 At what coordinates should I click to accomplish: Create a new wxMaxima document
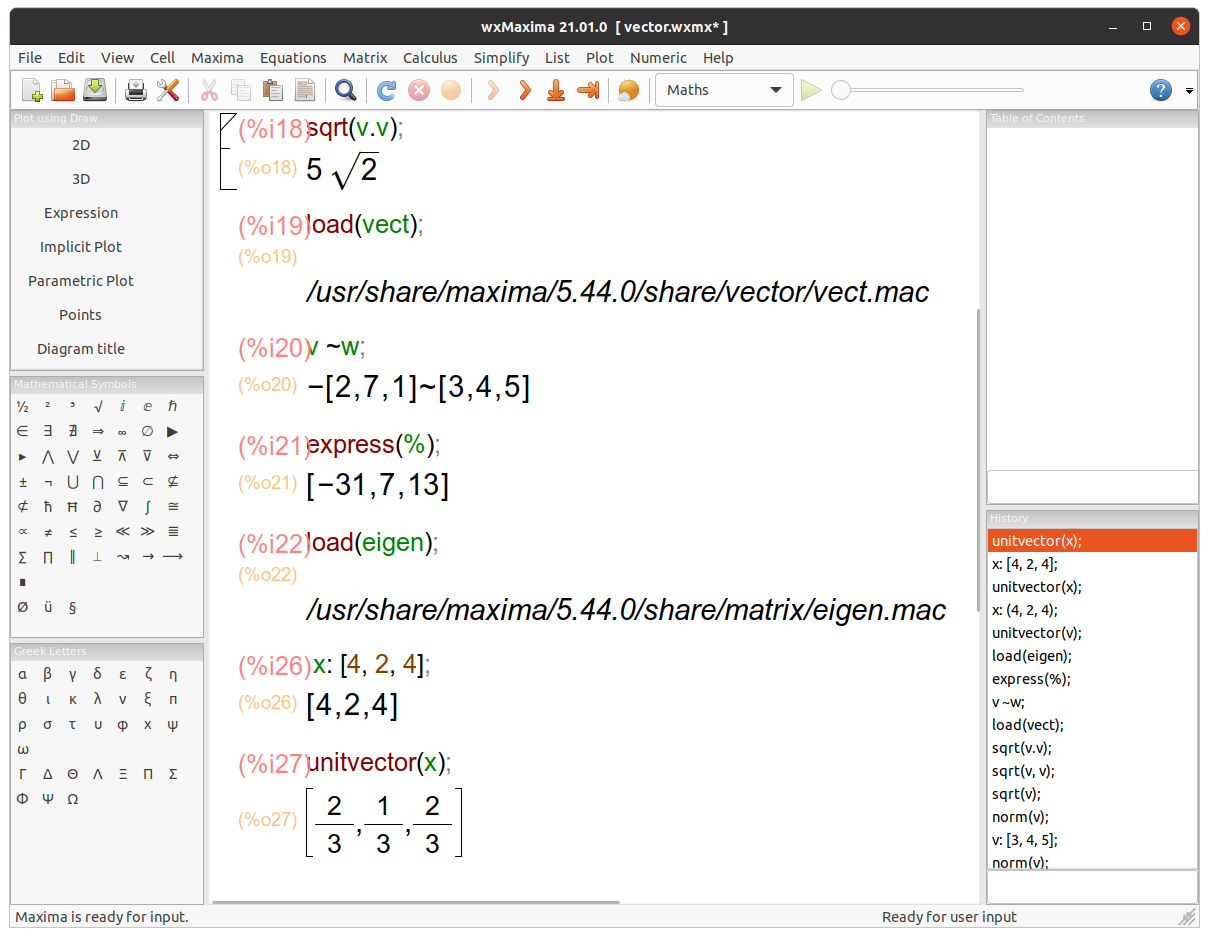(31, 90)
